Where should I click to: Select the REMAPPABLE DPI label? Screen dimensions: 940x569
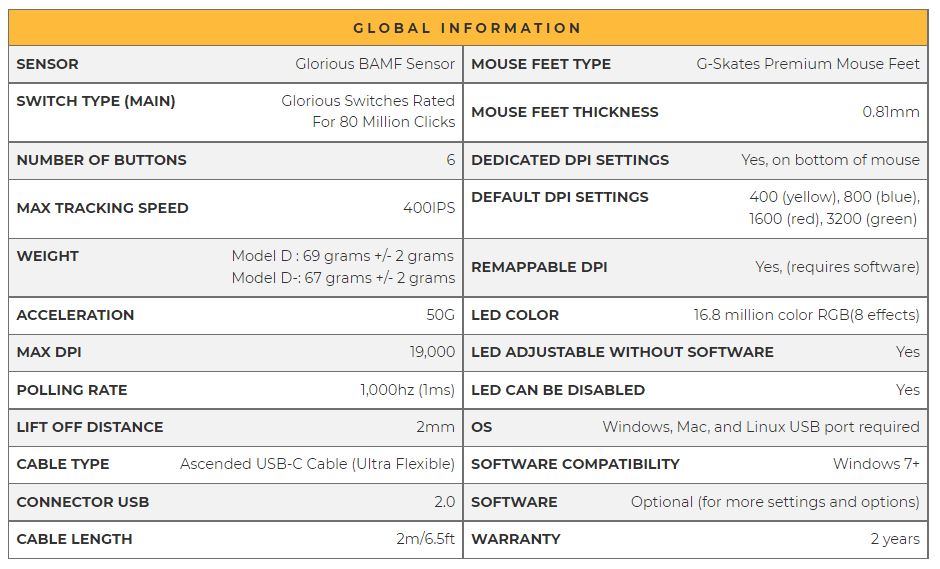(539, 267)
